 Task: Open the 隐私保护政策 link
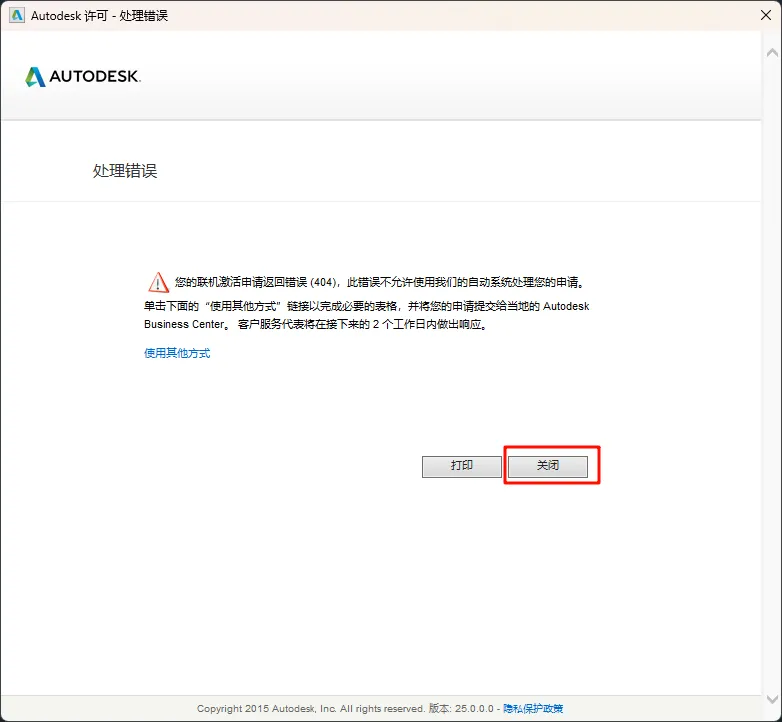click(x=533, y=708)
